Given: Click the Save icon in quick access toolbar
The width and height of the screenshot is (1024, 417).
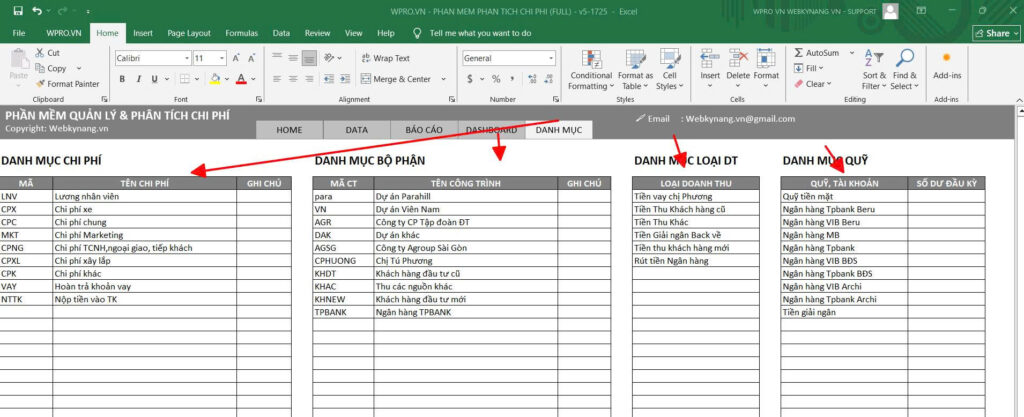Looking at the screenshot, I should click(14, 11).
